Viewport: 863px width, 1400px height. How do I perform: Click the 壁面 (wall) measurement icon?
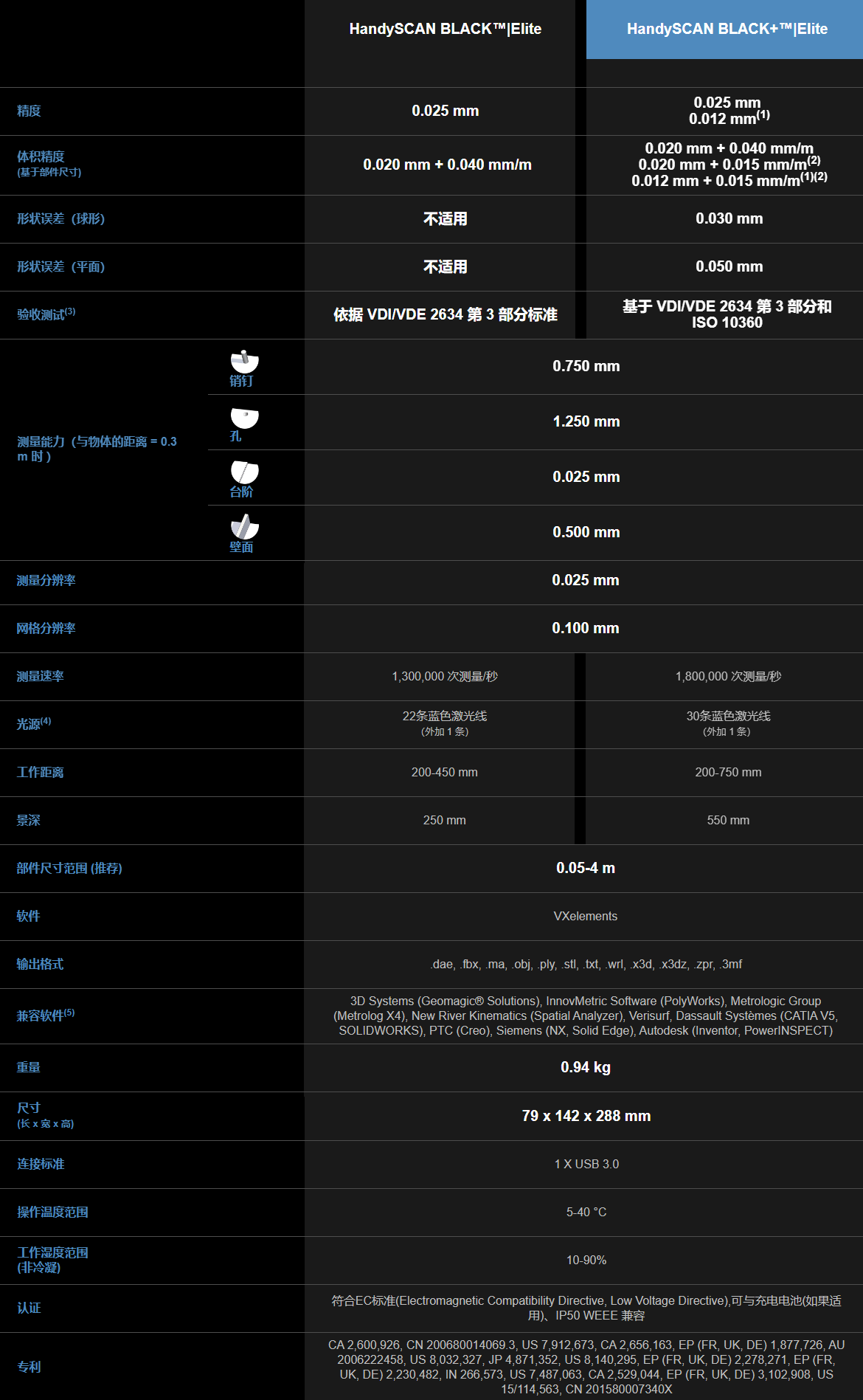(x=244, y=527)
